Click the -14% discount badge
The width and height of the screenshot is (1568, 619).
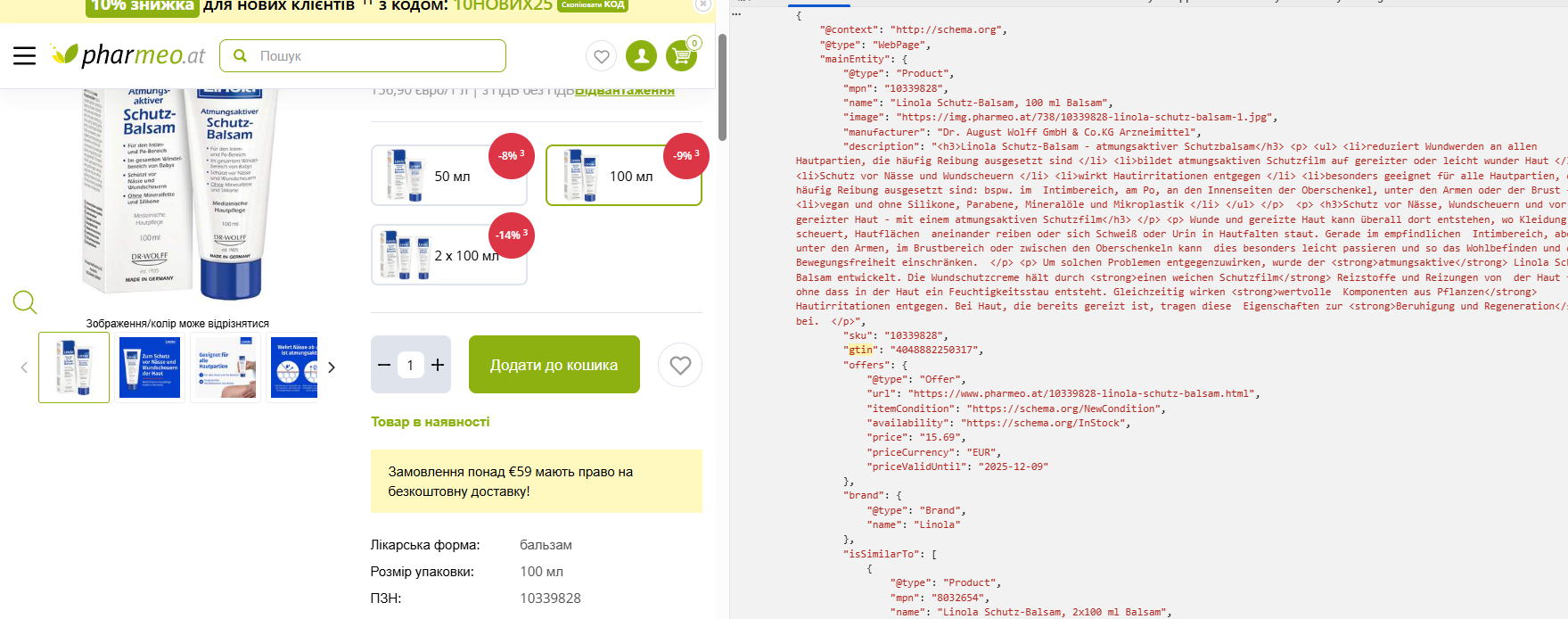[x=512, y=235]
